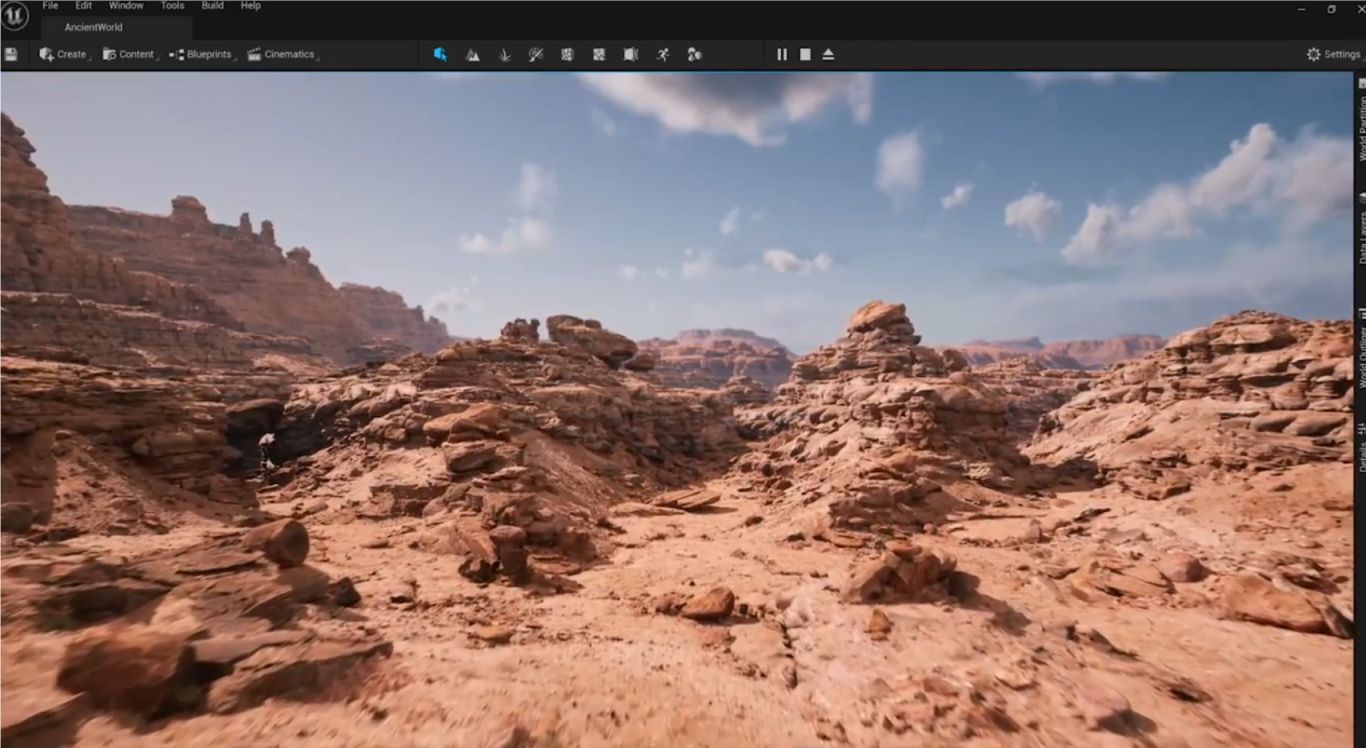Save the current level with the disk icon
1366x748 pixels.
click(11, 54)
